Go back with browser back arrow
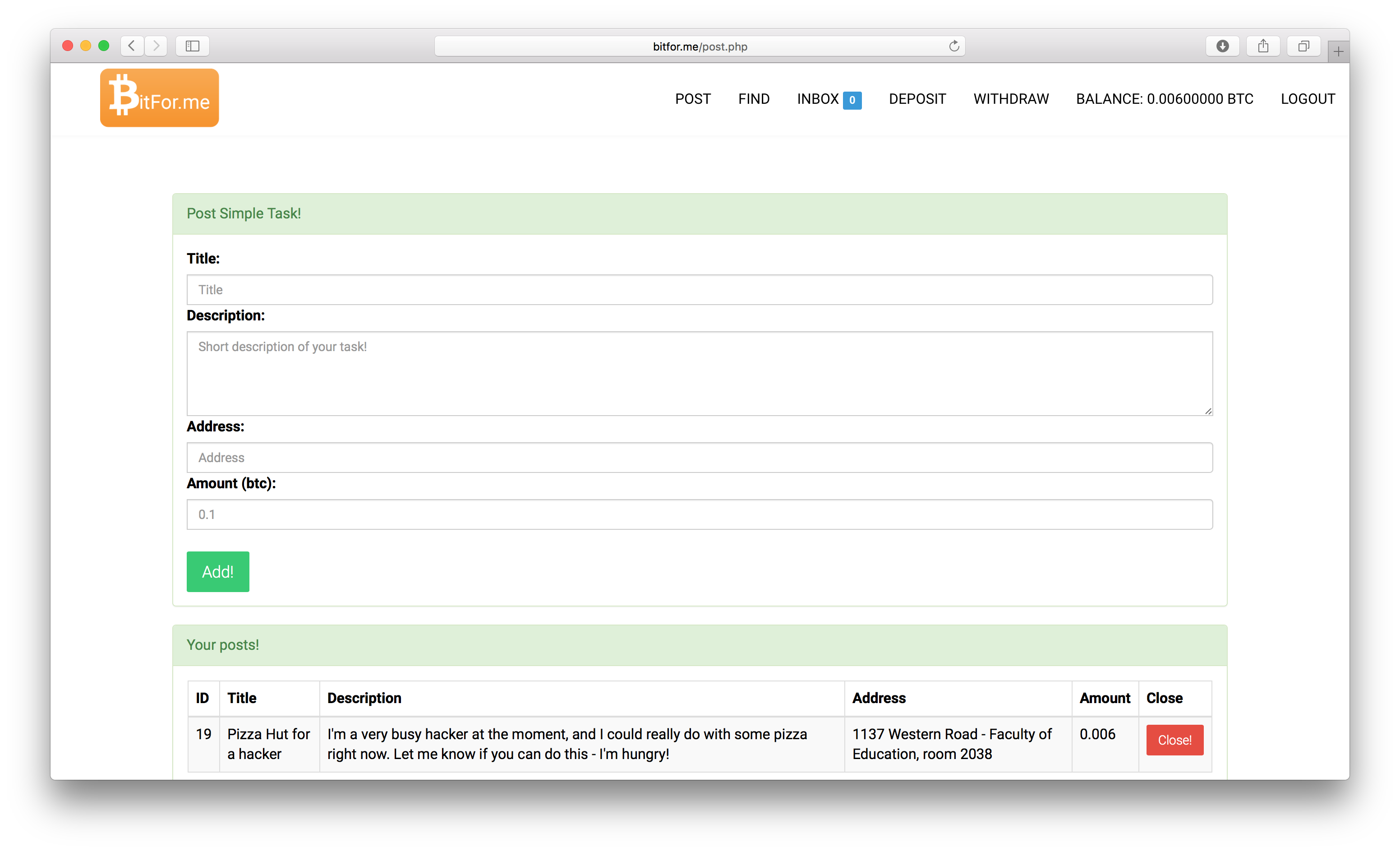Screen dimensions: 1400x852 point(132,46)
